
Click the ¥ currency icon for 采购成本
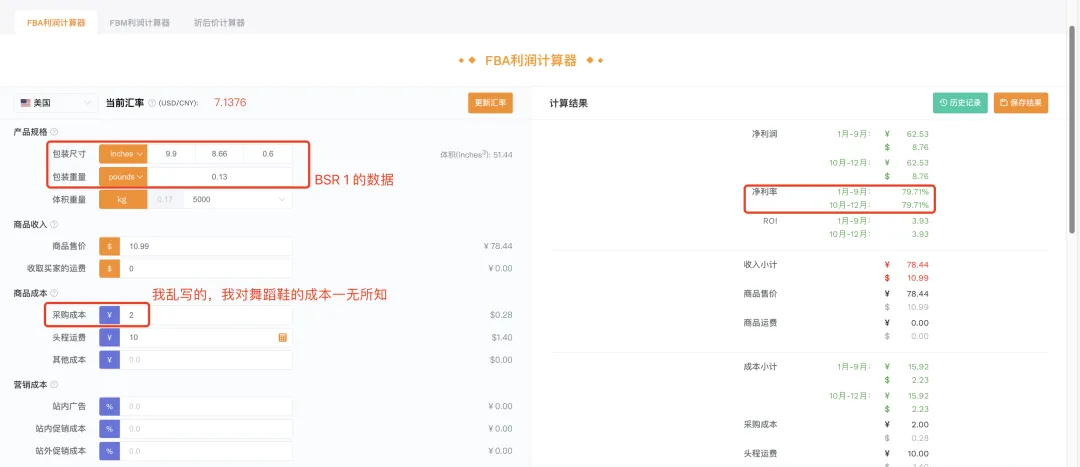pos(110,315)
